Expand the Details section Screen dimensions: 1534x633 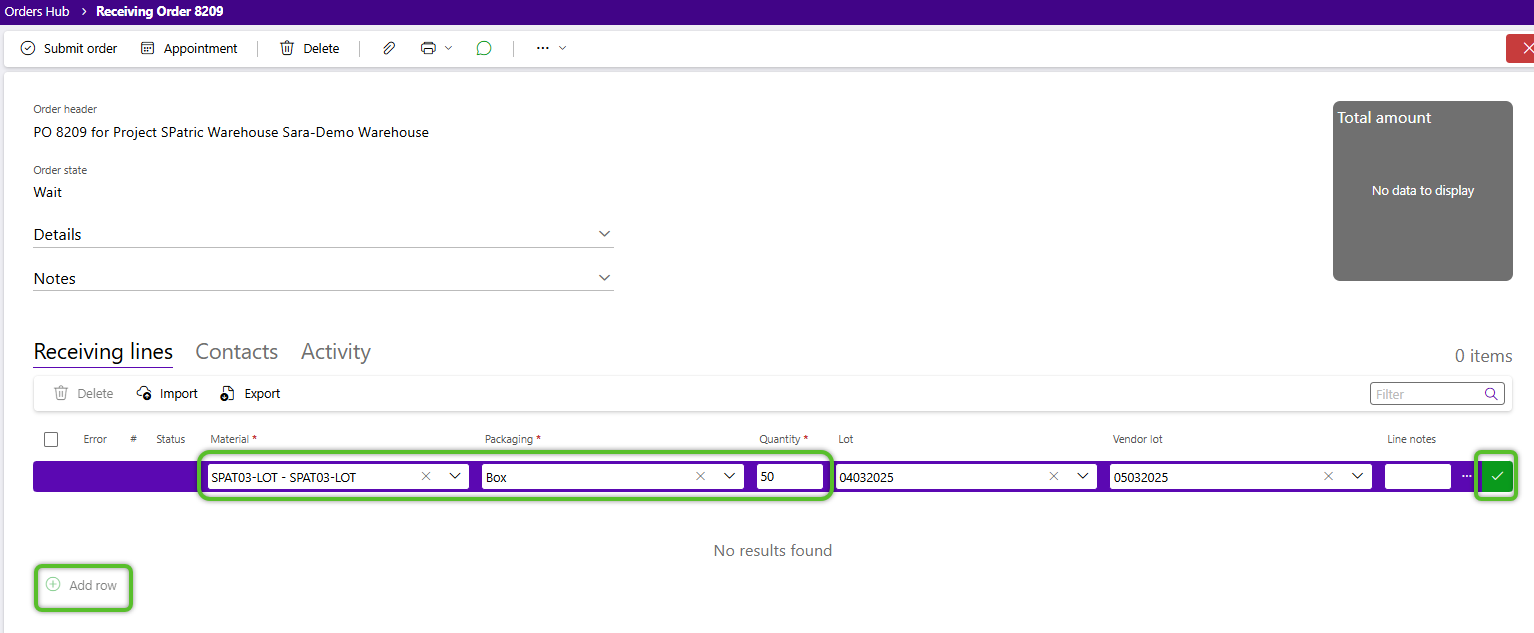(603, 234)
